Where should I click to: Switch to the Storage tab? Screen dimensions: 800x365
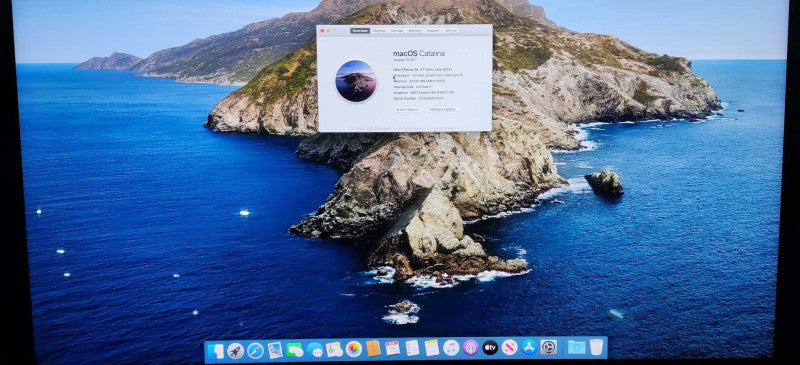pyautogui.click(x=397, y=31)
